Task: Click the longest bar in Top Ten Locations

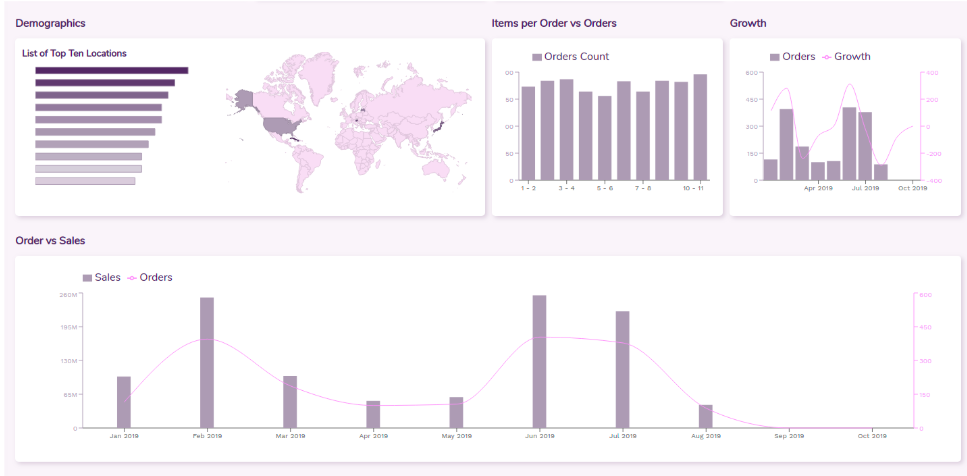Action: click(111, 71)
